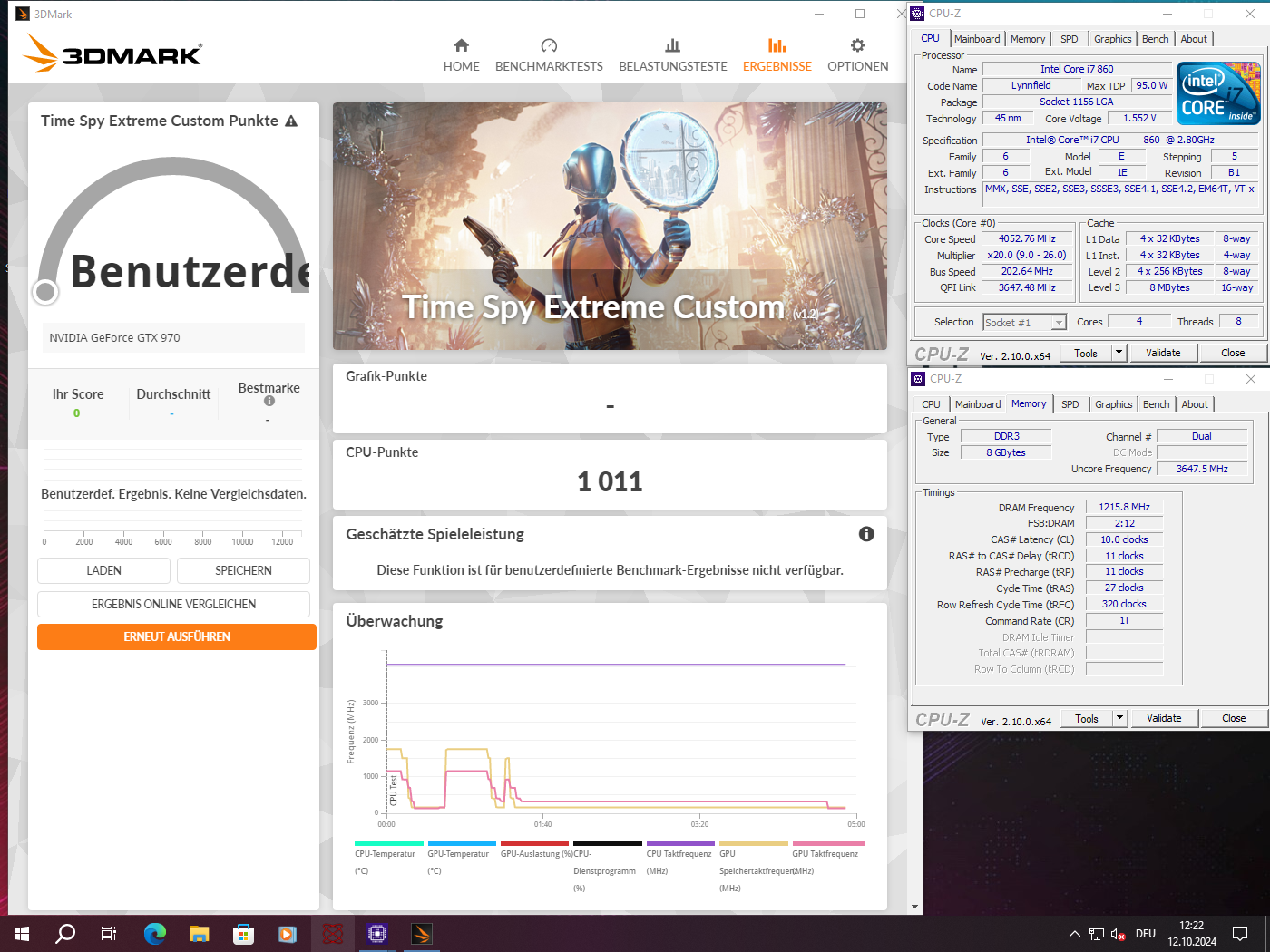This screenshot has width=1270, height=952.
Task: Click the GPU-Temperatur legend color bar
Action: pos(462,844)
